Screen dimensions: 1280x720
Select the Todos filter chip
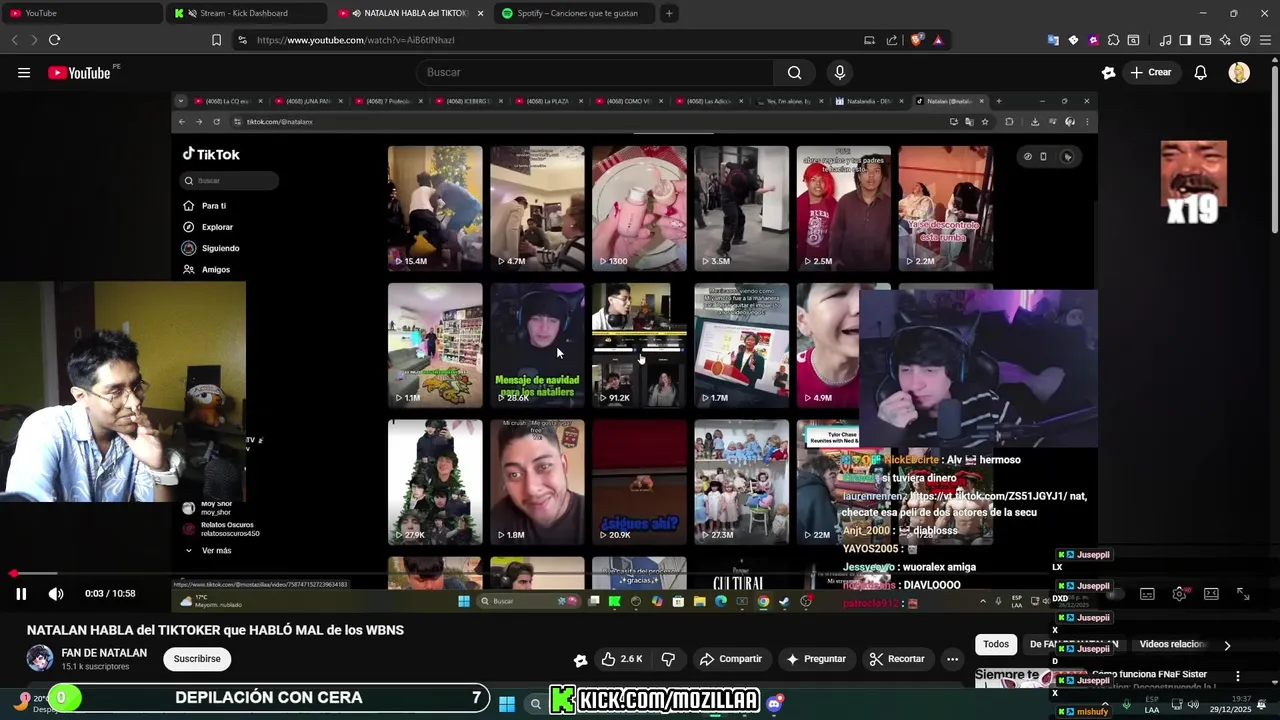coord(996,645)
